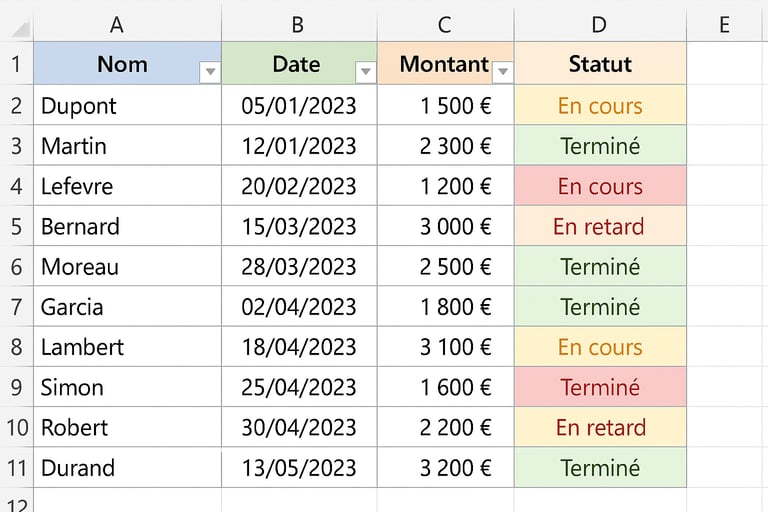Select row 5 header

tap(17, 226)
